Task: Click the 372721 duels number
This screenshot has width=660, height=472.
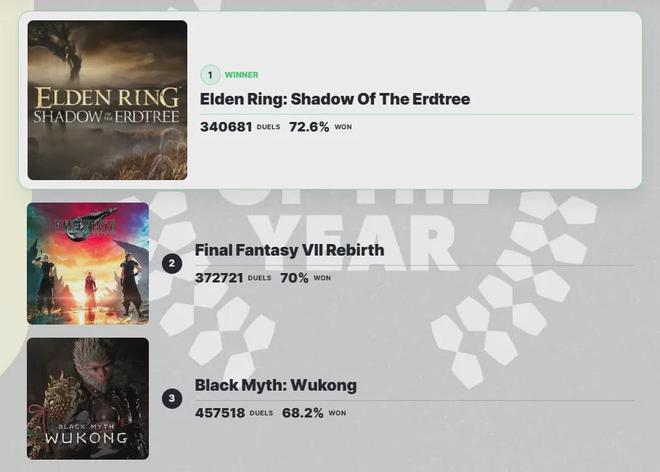Action: pyautogui.click(x=219, y=278)
